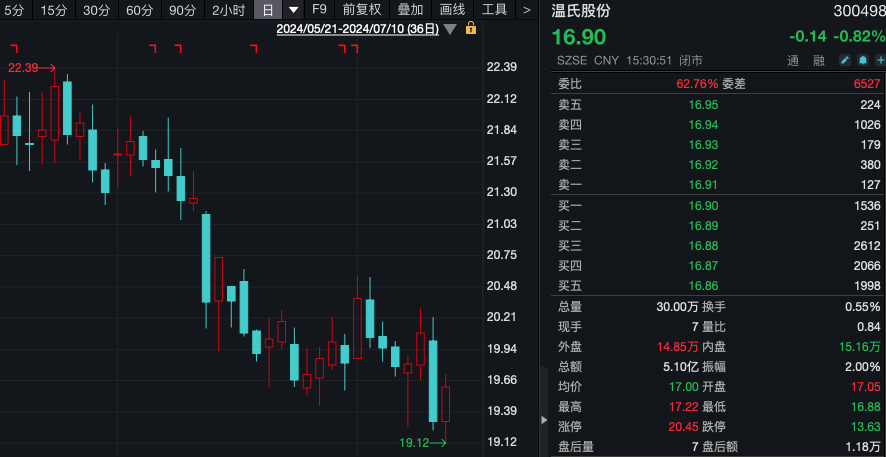886x457 pixels.
Task: Click the 内盘 value 15.16万
Action: coord(860,347)
